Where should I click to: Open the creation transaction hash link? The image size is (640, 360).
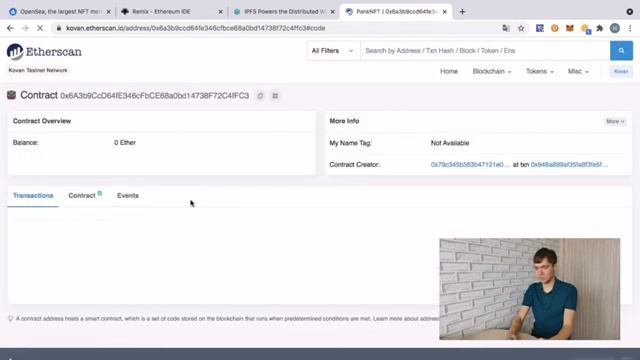(x=569, y=164)
